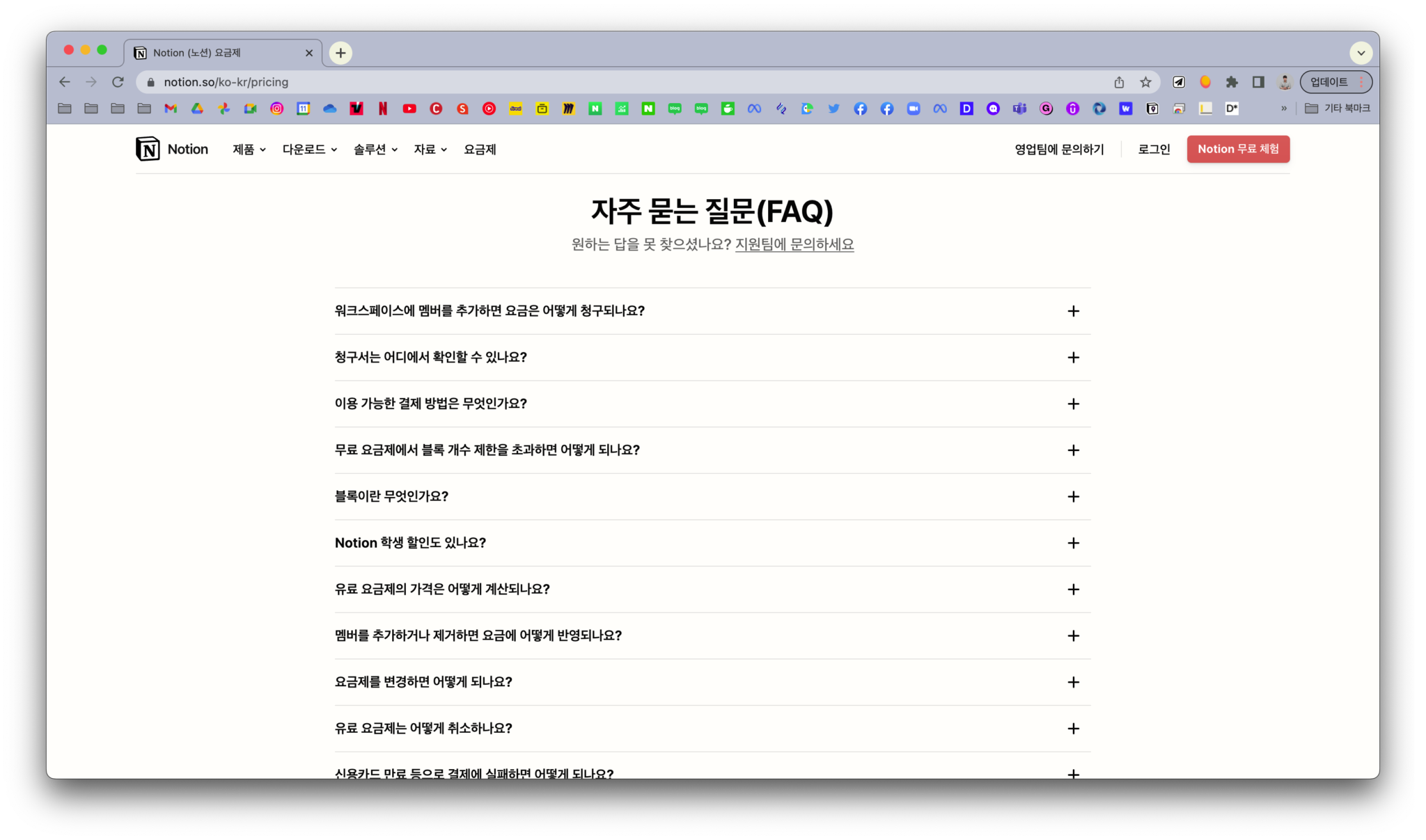
Task: Bookmark this page with the star icon
Action: point(1145,82)
